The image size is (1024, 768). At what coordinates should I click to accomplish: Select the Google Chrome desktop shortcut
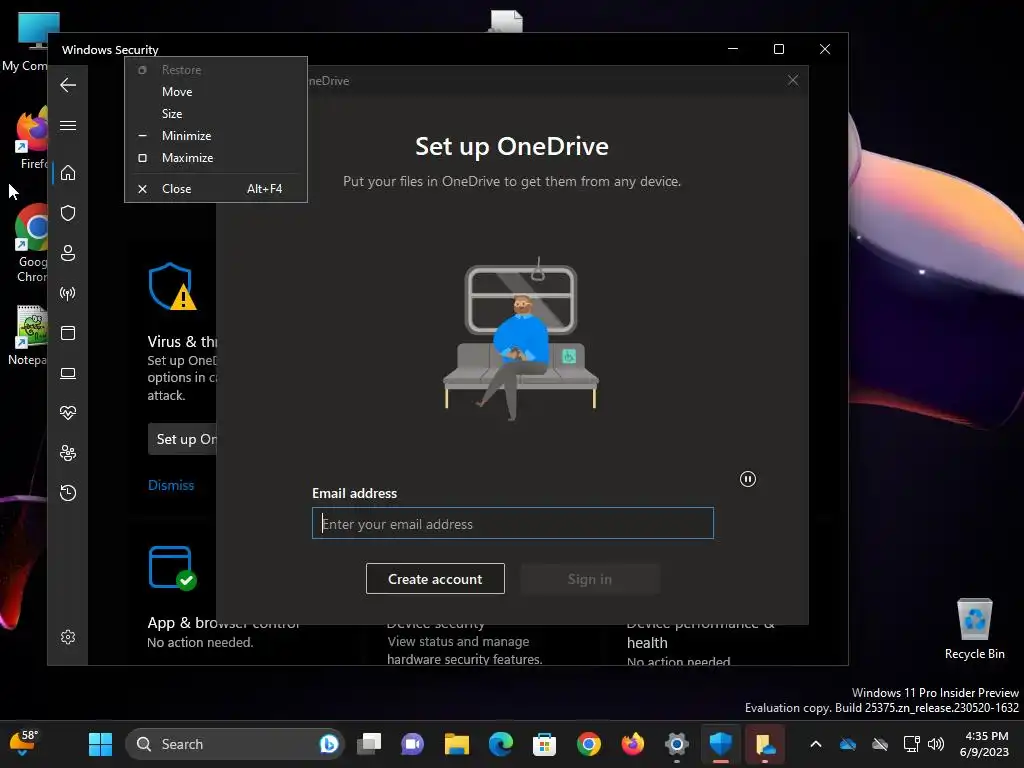tap(31, 244)
